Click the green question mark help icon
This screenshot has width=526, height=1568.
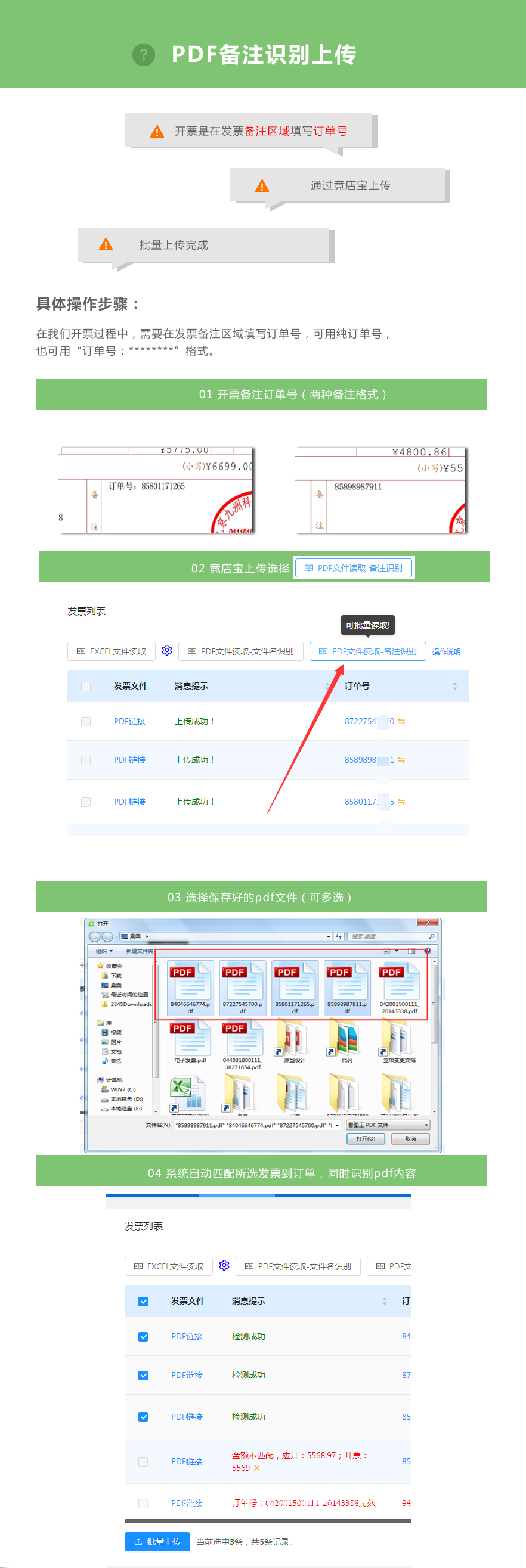[x=144, y=55]
